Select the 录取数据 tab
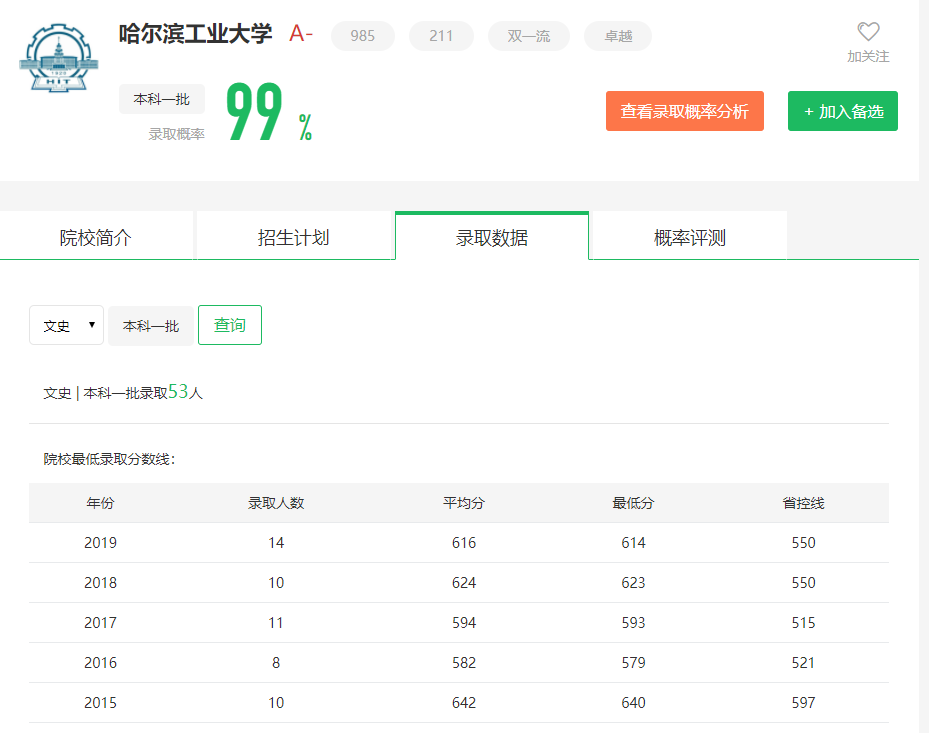 click(x=492, y=238)
